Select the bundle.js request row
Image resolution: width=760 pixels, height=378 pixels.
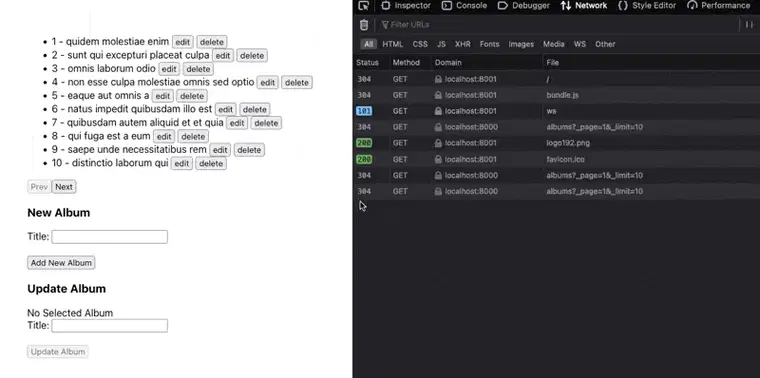[556, 95]
